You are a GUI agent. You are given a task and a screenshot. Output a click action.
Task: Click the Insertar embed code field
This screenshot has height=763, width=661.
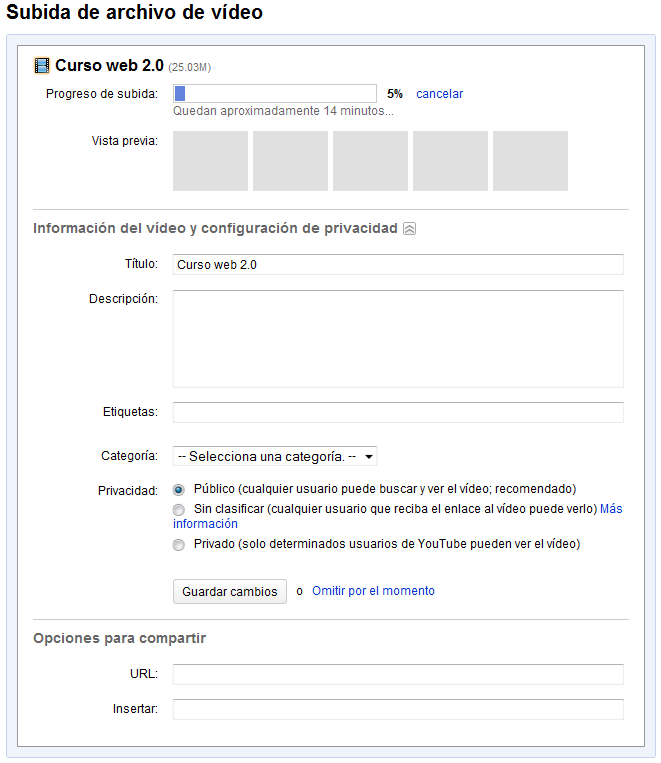tap(398, 710)
